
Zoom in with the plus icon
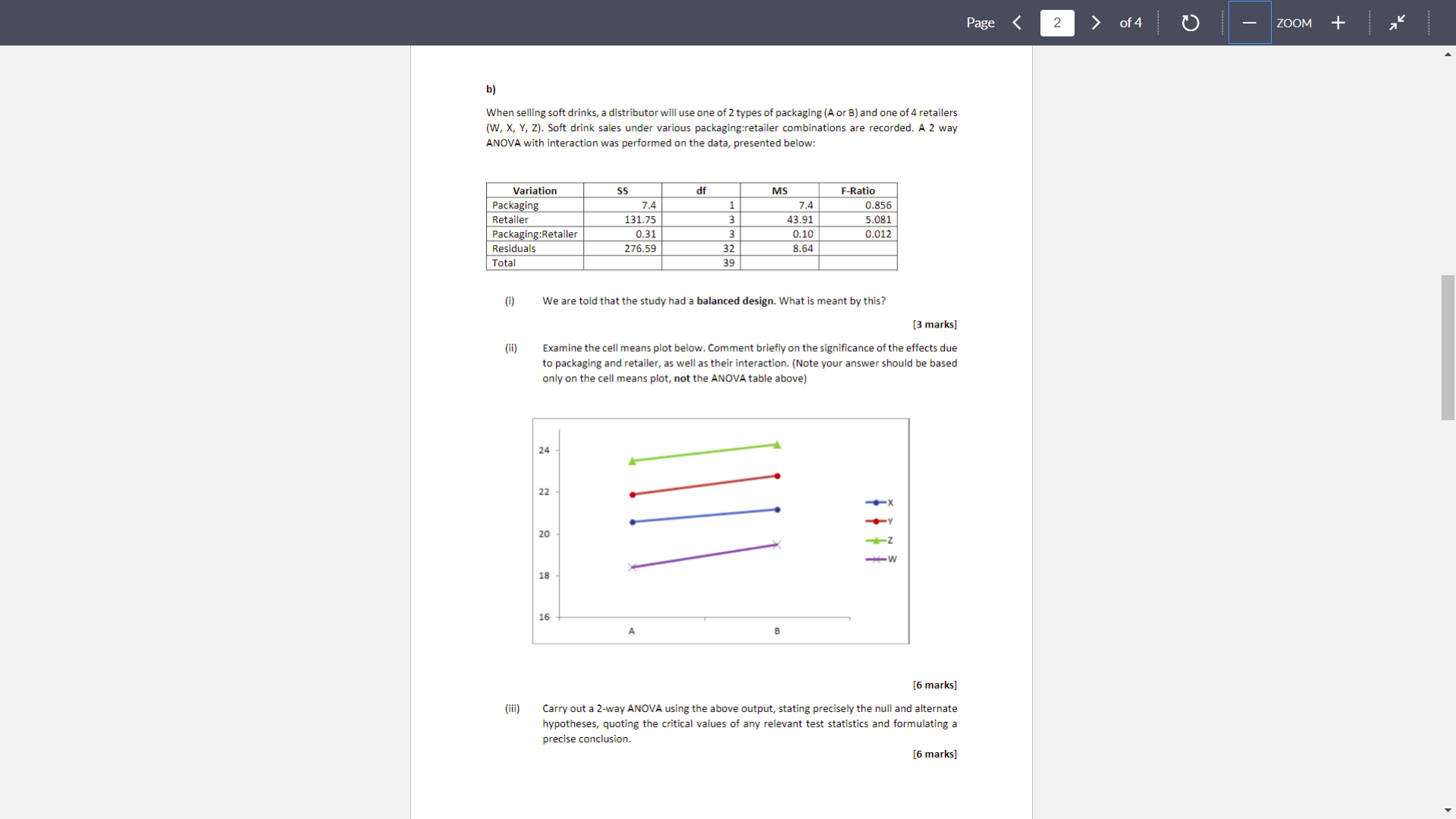(x=1338, y=23)
